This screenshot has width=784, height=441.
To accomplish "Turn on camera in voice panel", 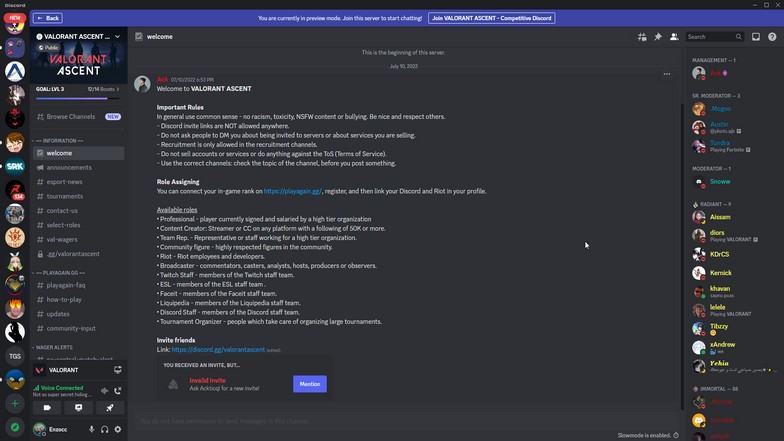I will 47,408.
